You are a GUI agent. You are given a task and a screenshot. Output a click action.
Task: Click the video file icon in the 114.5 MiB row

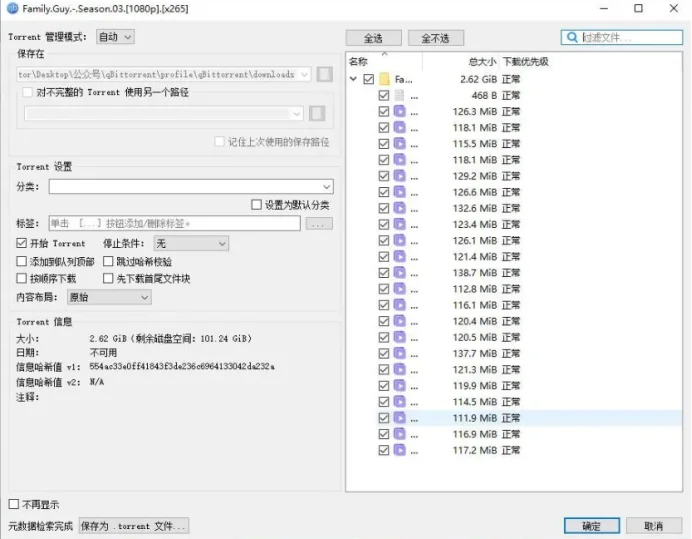[399, 402]
